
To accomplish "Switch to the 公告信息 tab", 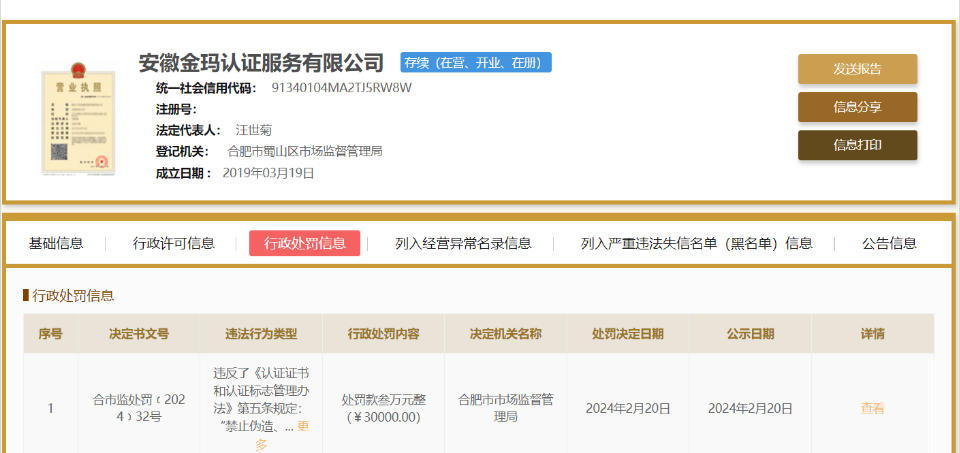I will pyautogui.click(x=889, y=243).
